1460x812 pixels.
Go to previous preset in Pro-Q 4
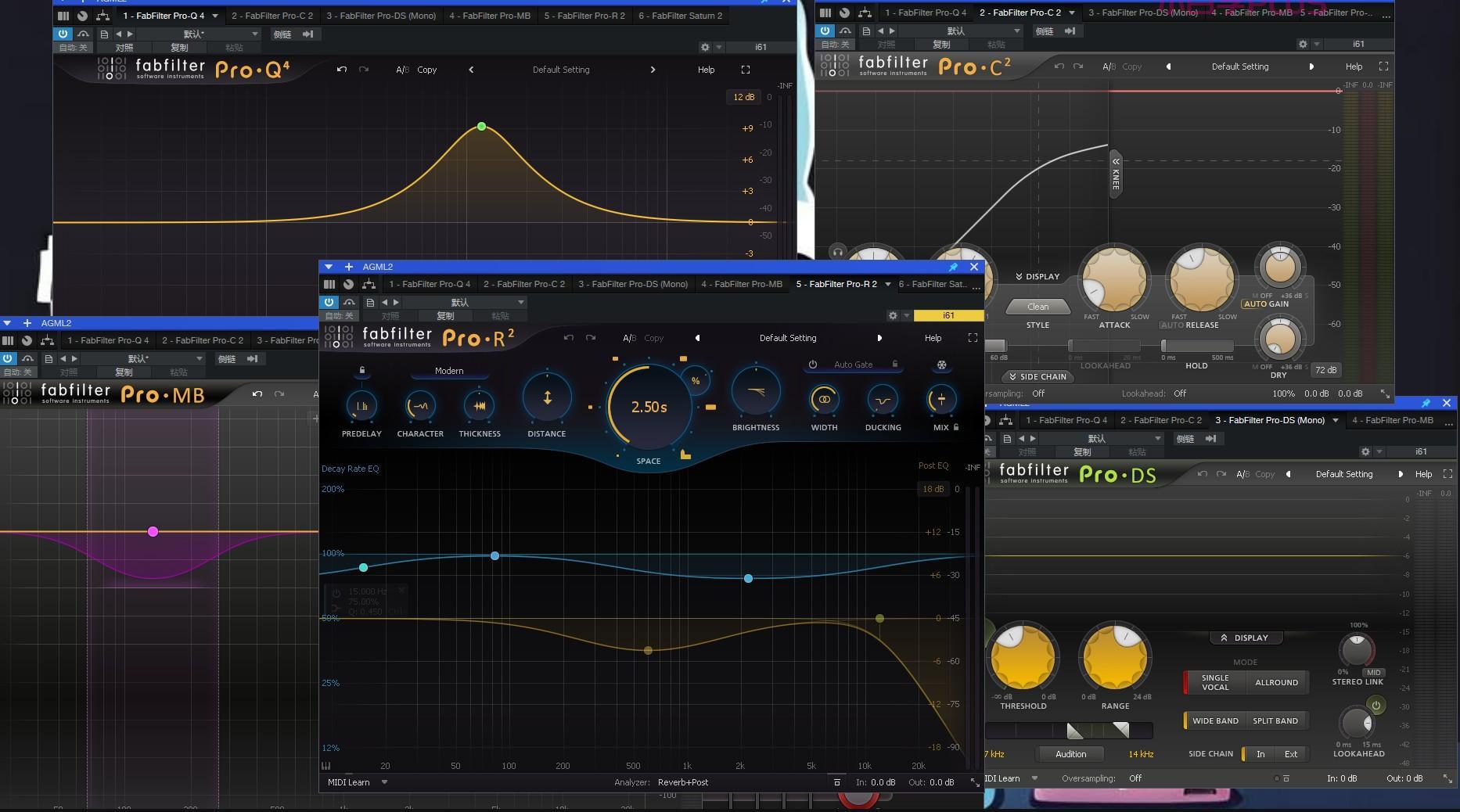[x=471, y=70]
